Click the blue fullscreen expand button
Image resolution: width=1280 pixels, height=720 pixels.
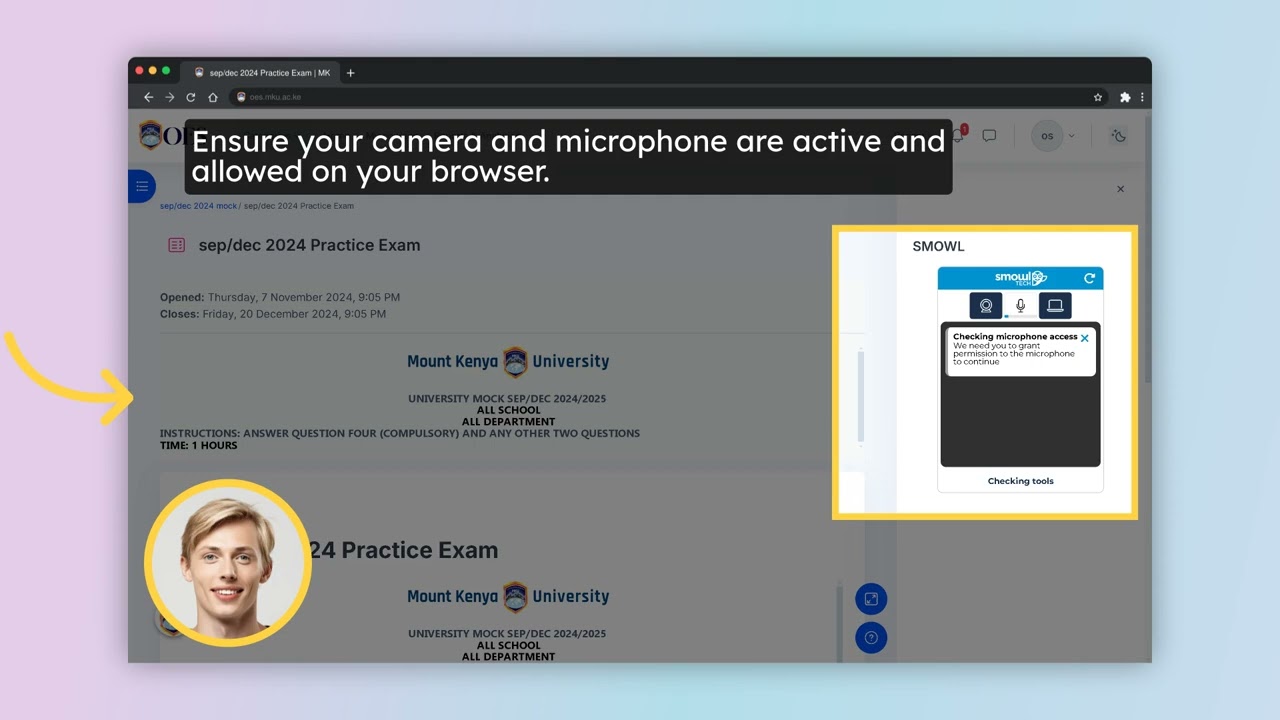point(871,599)
